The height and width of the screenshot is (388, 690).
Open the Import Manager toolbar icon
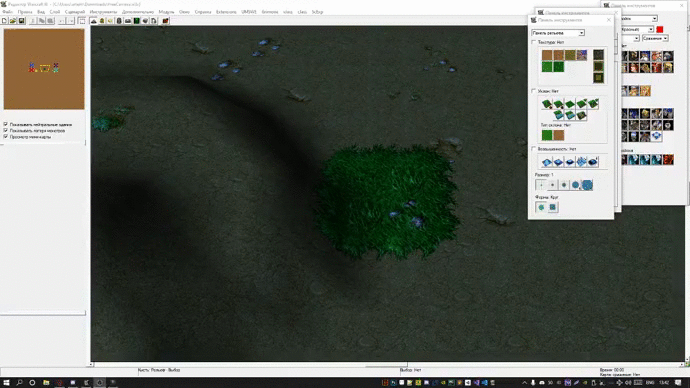[x=154, y=21]
